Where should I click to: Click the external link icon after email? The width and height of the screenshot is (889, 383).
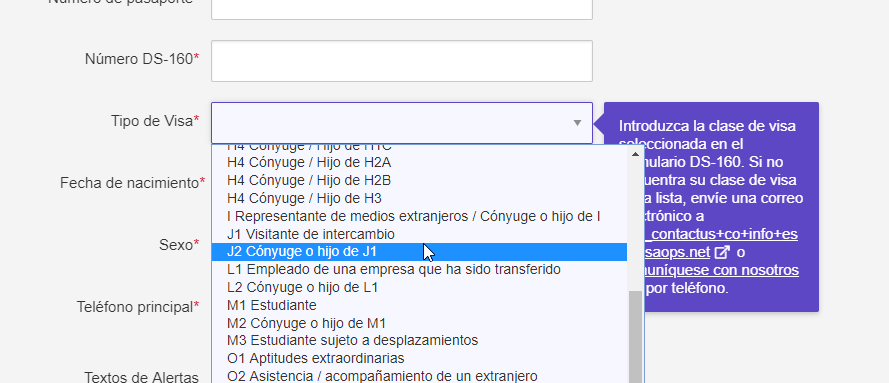(723, 252)
